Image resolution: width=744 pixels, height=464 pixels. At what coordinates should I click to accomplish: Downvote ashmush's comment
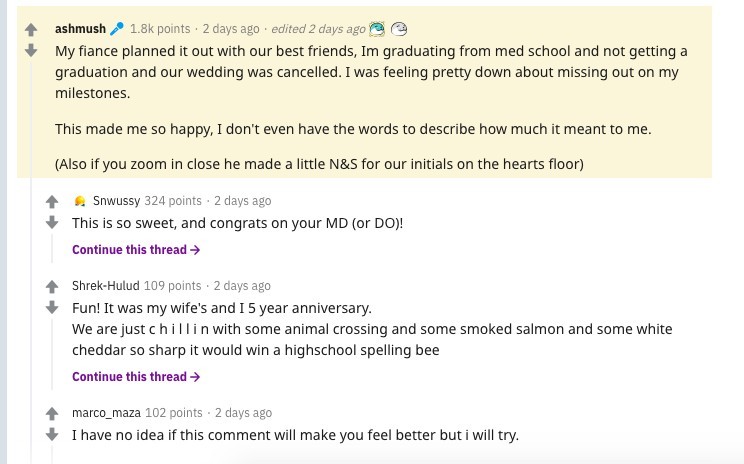pyautogui.click(x=31, y=50)
